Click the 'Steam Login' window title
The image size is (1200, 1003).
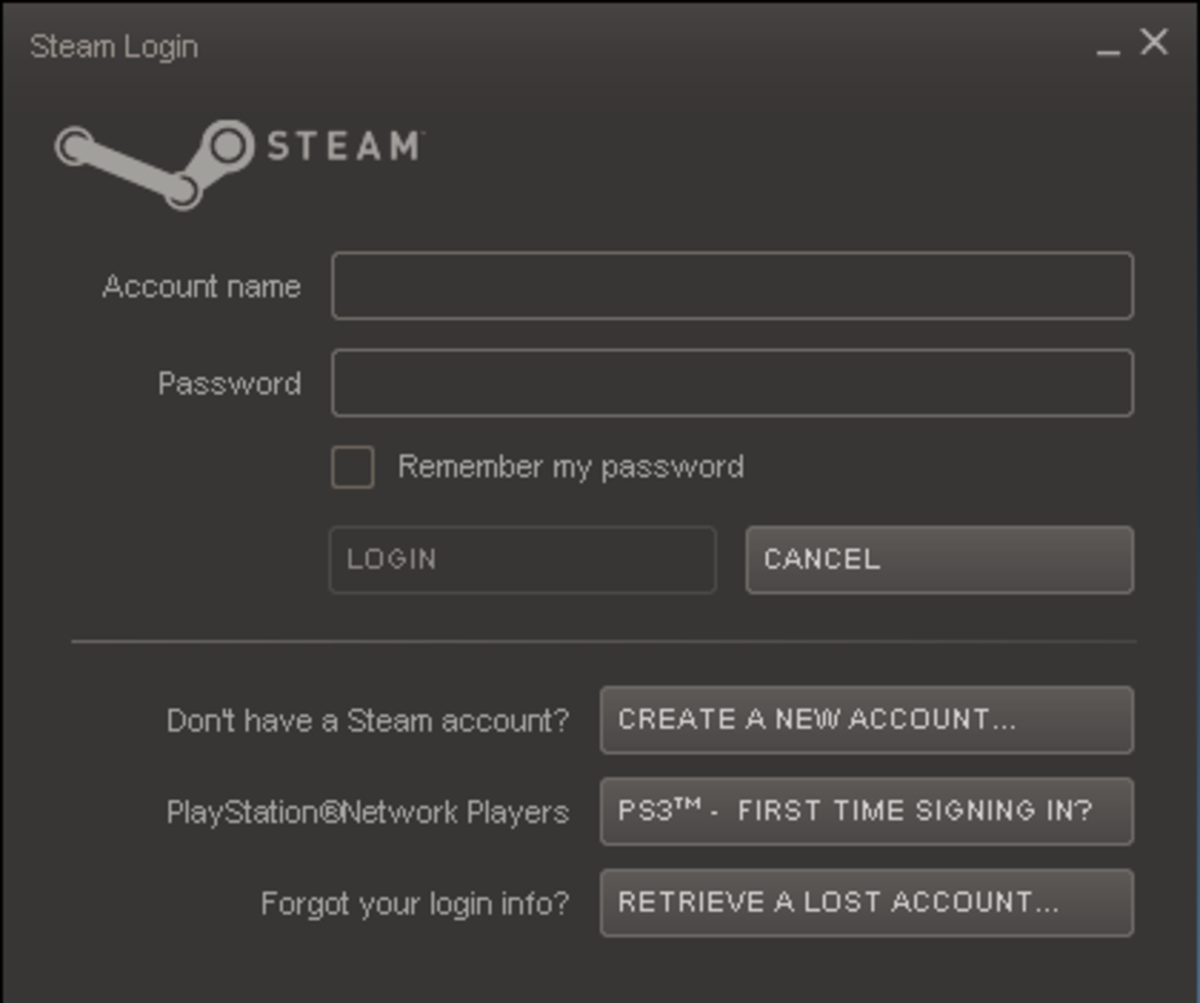(114, 47)
